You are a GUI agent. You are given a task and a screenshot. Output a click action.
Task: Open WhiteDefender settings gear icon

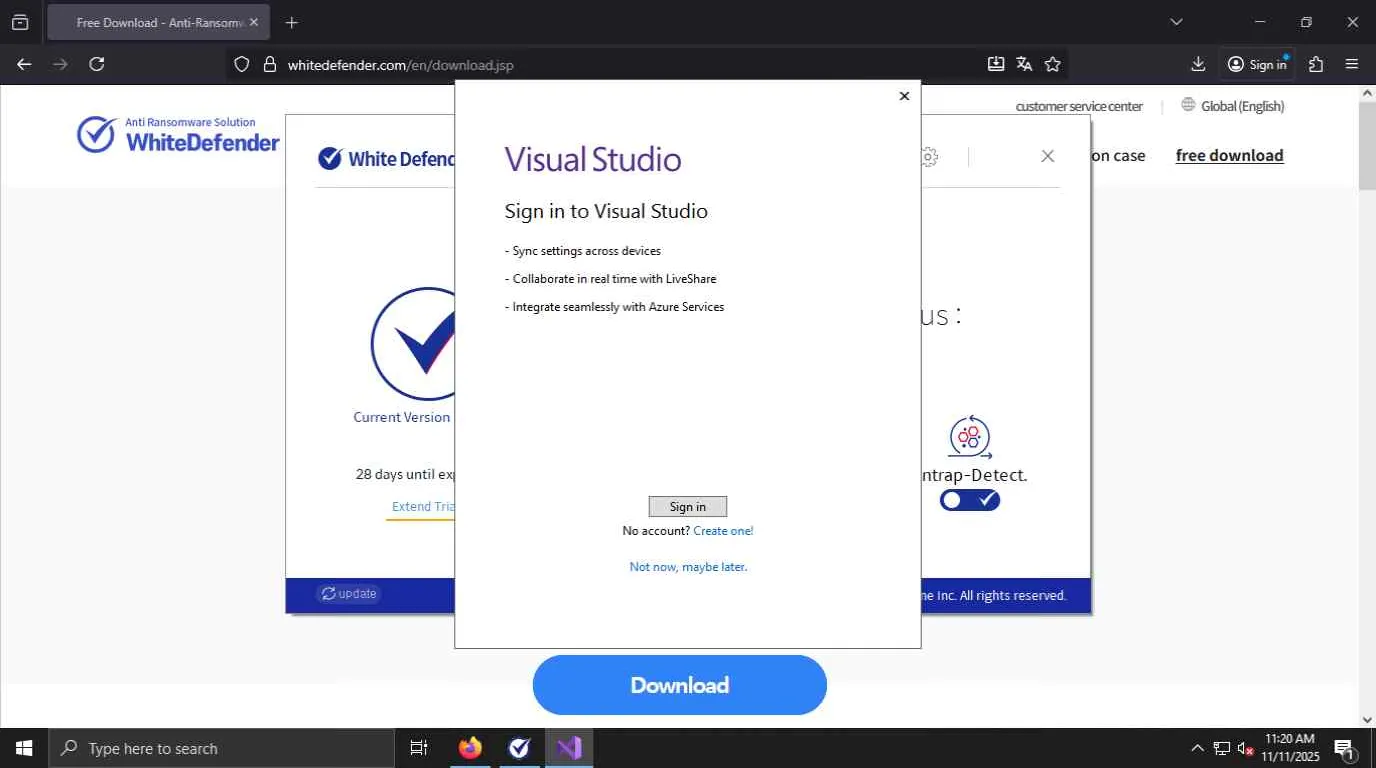(x=929, y=157)
